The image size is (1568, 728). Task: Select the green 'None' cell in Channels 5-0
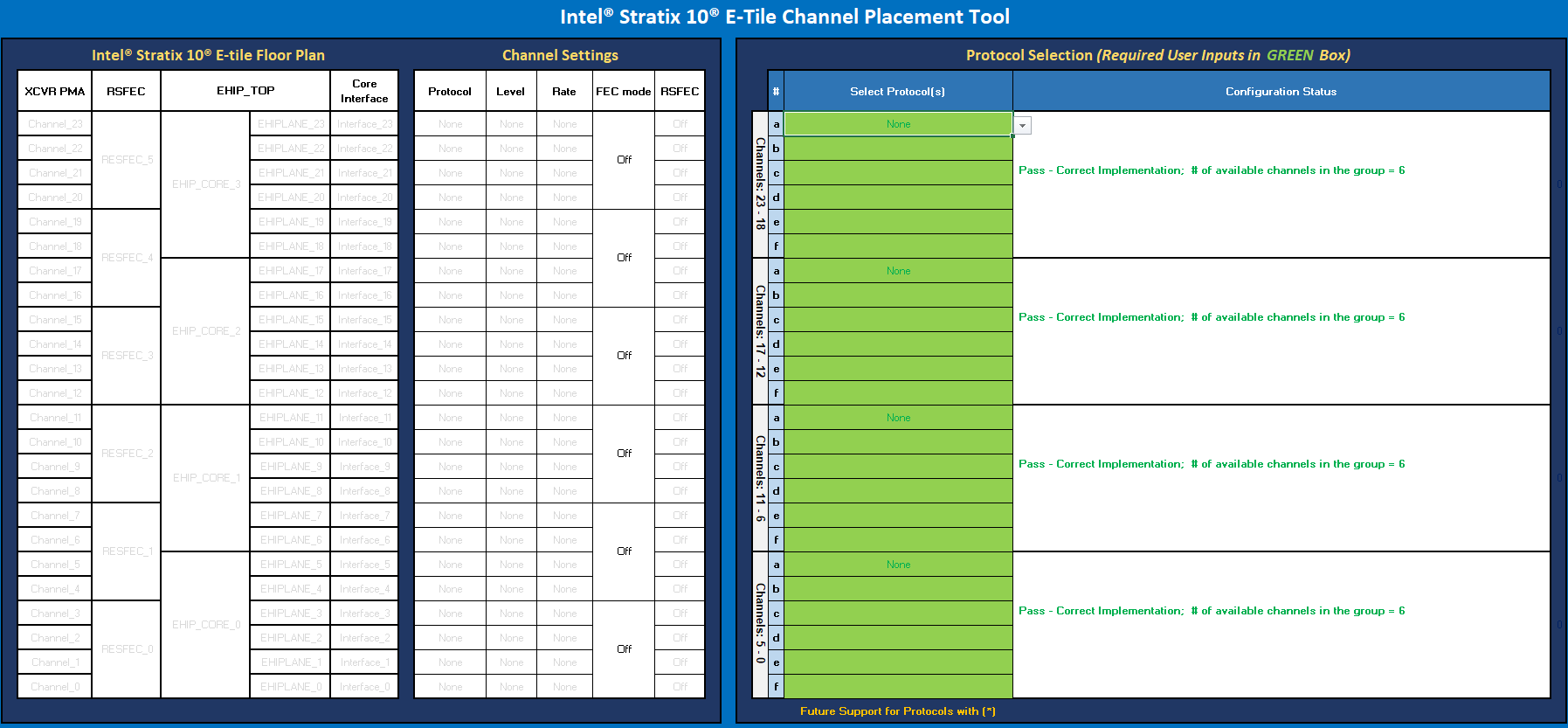pyautogui.click(x=898, y=565)
